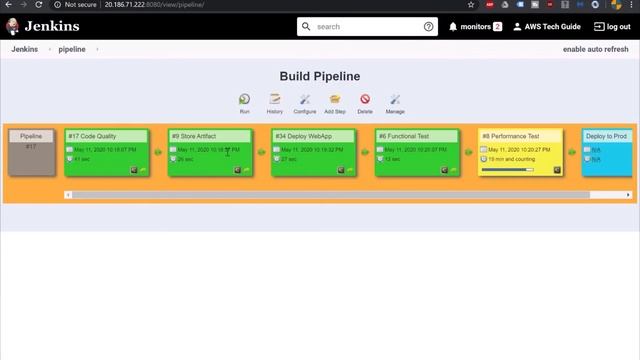Viewport: 640px width, 360px height.
Task: Click the red ABP extension icon
Action: click(x=490, y=4)
